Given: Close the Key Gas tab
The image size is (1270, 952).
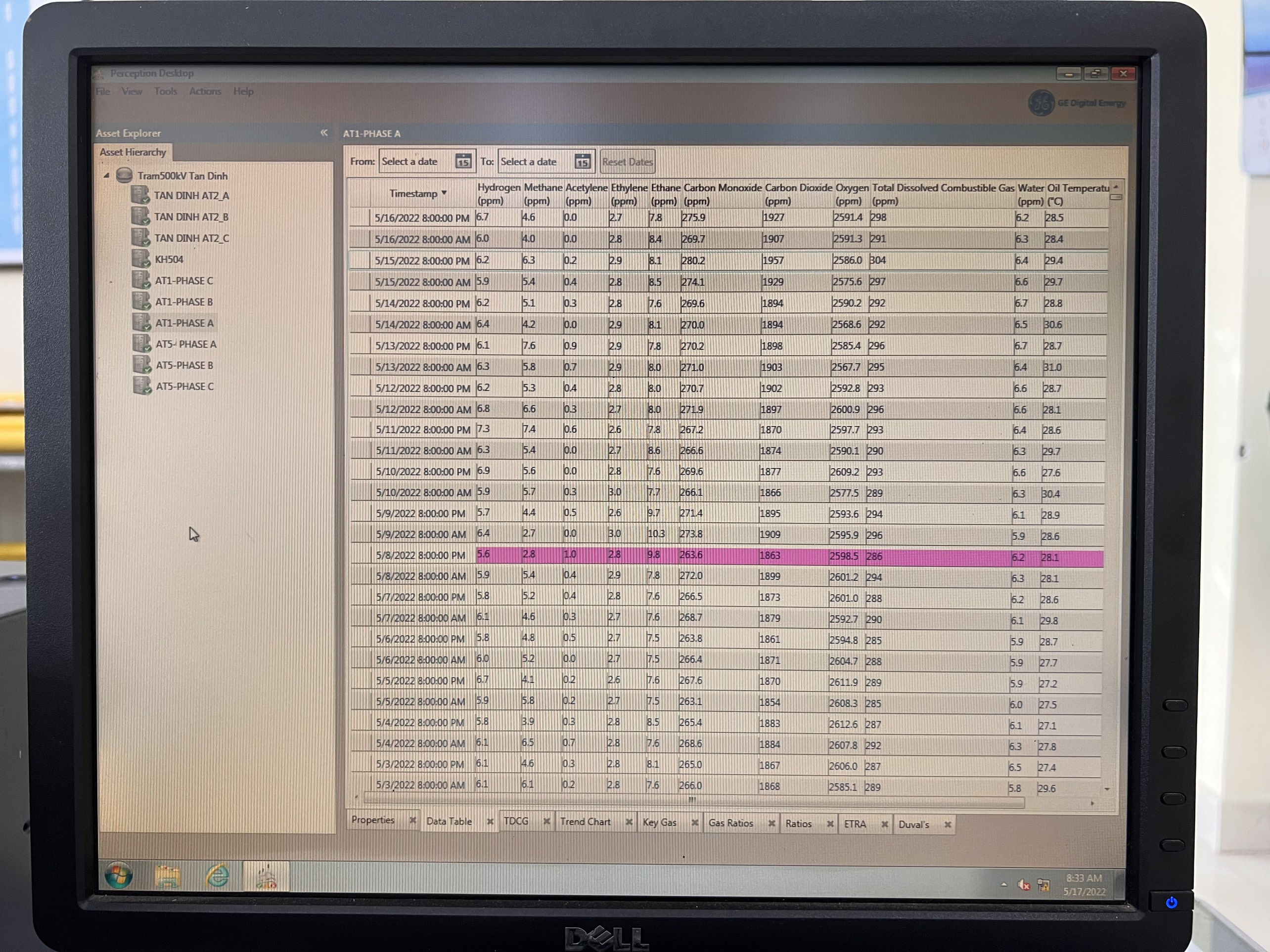Looking at the screenshot, I should (x=695, y=823).
